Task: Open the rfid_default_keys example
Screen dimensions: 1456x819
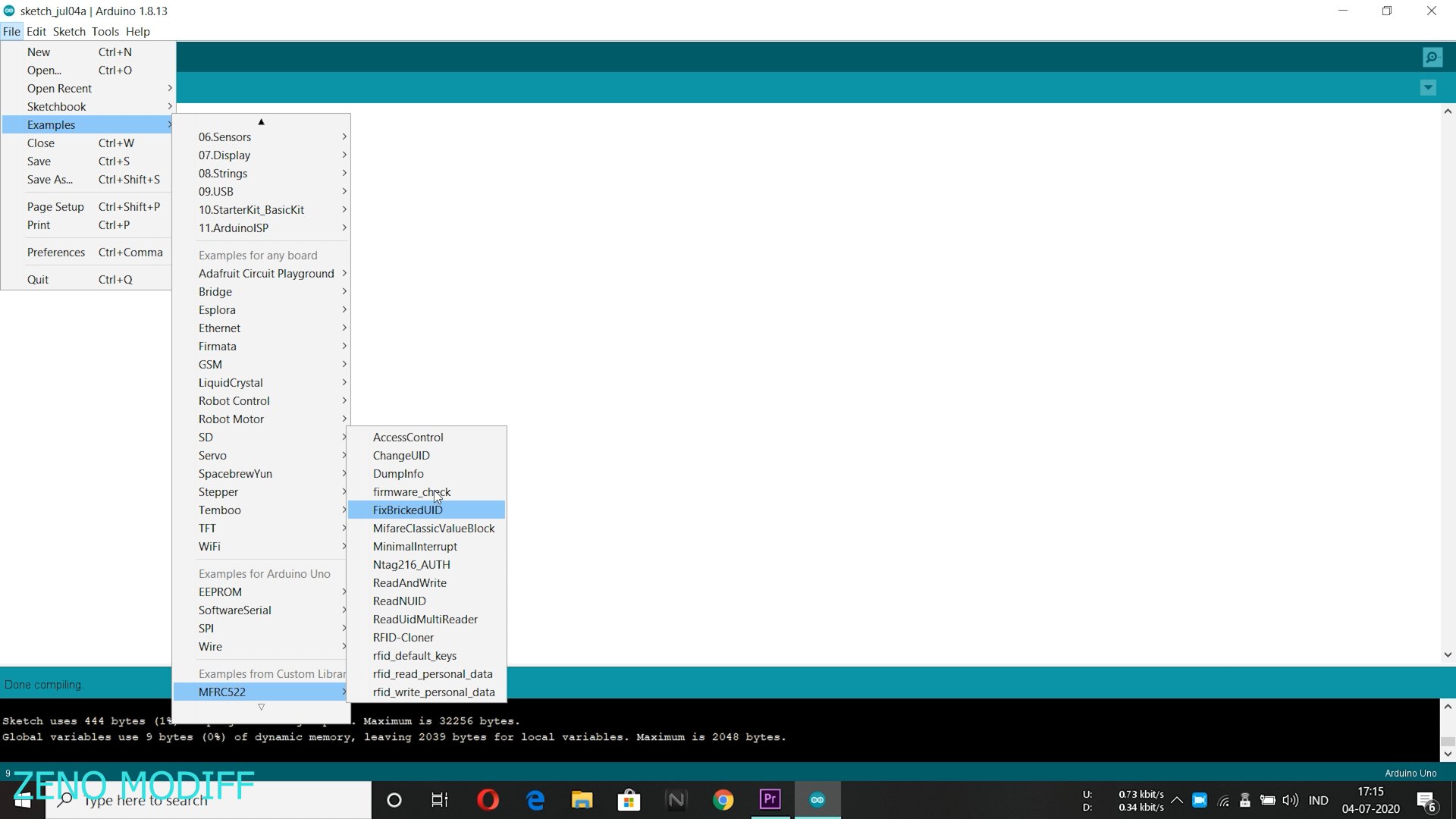Action: pyautogui.click(x=427, y=656)
